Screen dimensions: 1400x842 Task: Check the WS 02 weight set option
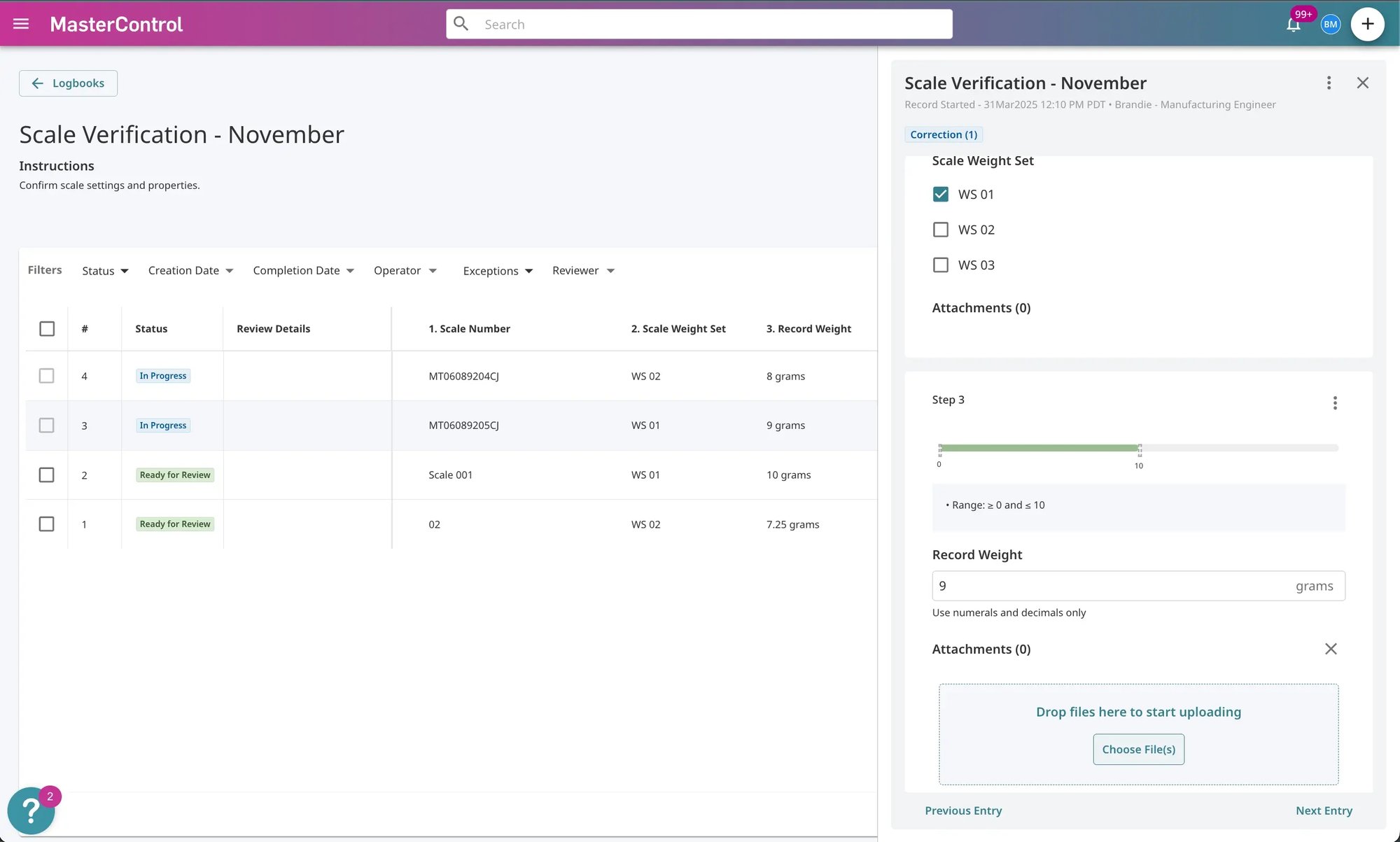(941, 230)
